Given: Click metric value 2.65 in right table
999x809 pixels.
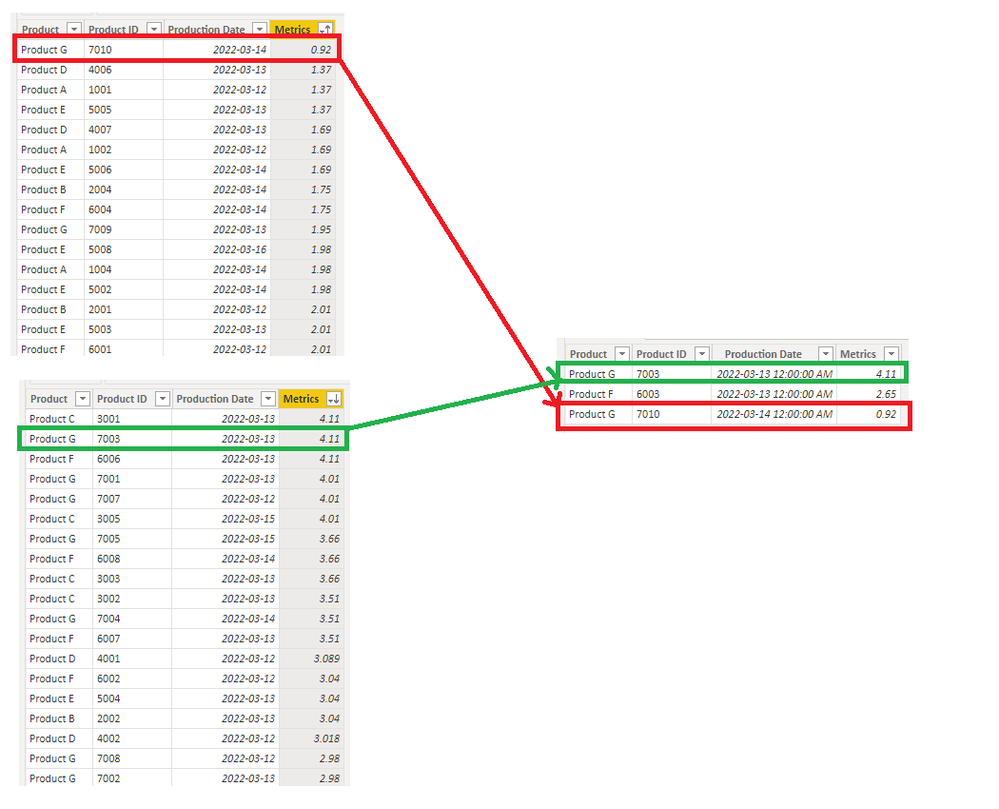Looking at the screenshot, I should click(x=886, y=394).
